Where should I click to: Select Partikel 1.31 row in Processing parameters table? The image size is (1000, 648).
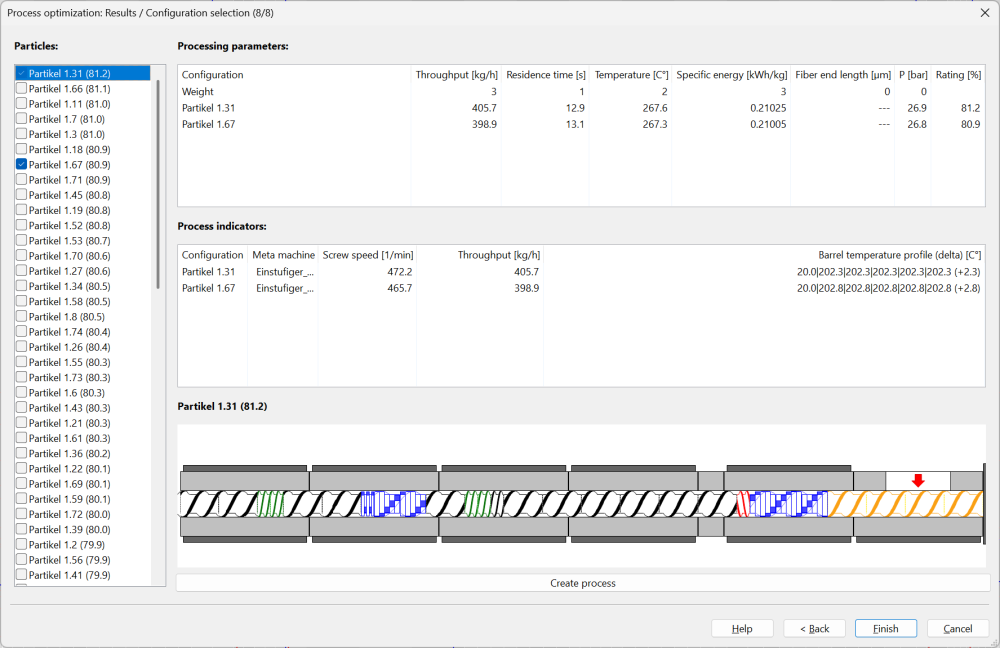click(x=581, y=108)
